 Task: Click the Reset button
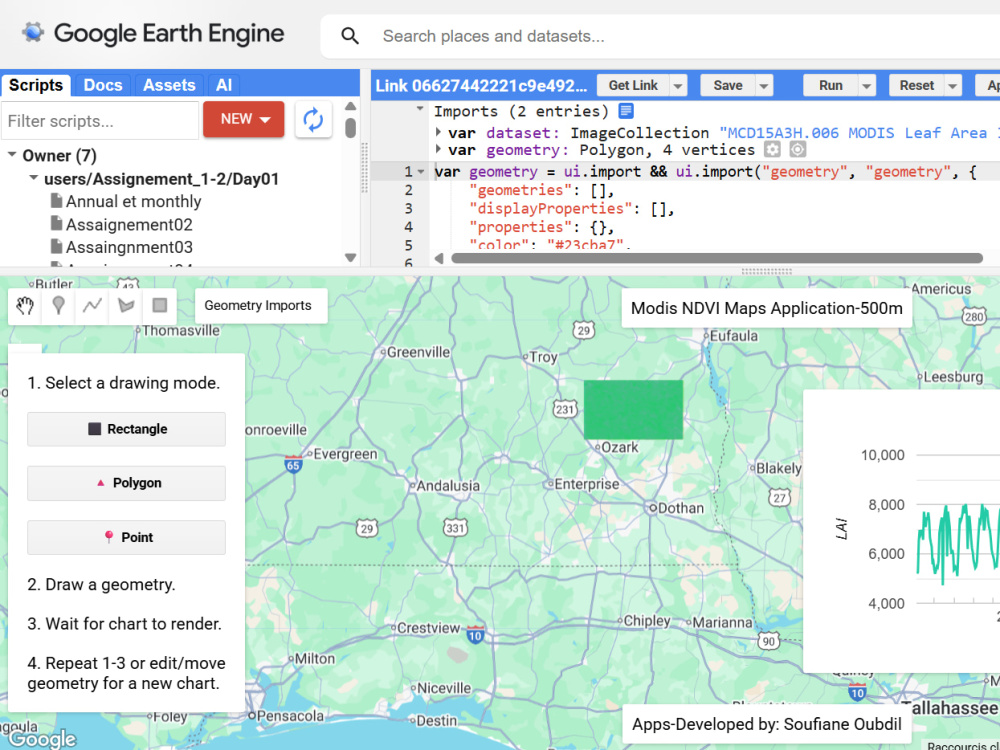click(x=916, y=85)
